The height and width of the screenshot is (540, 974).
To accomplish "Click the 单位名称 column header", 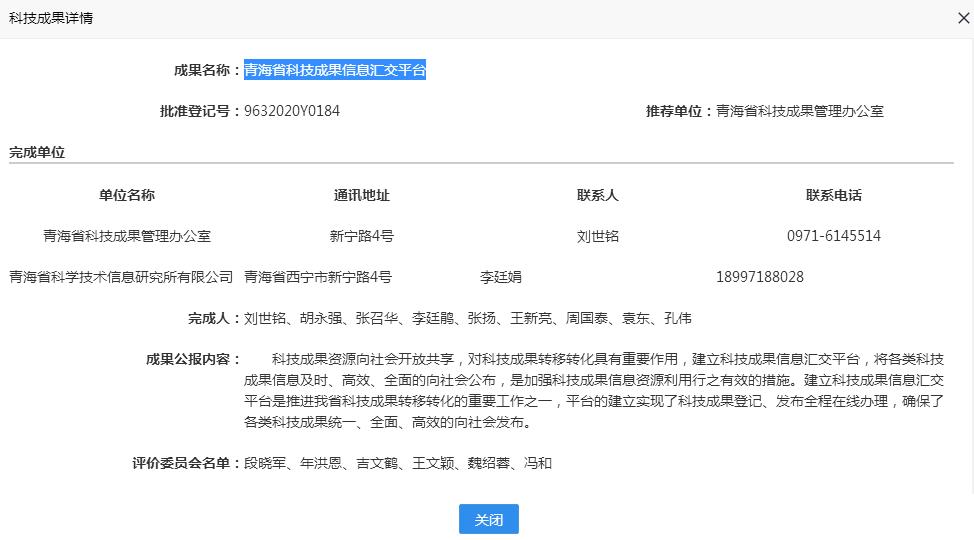I will [x=127, y=195].
